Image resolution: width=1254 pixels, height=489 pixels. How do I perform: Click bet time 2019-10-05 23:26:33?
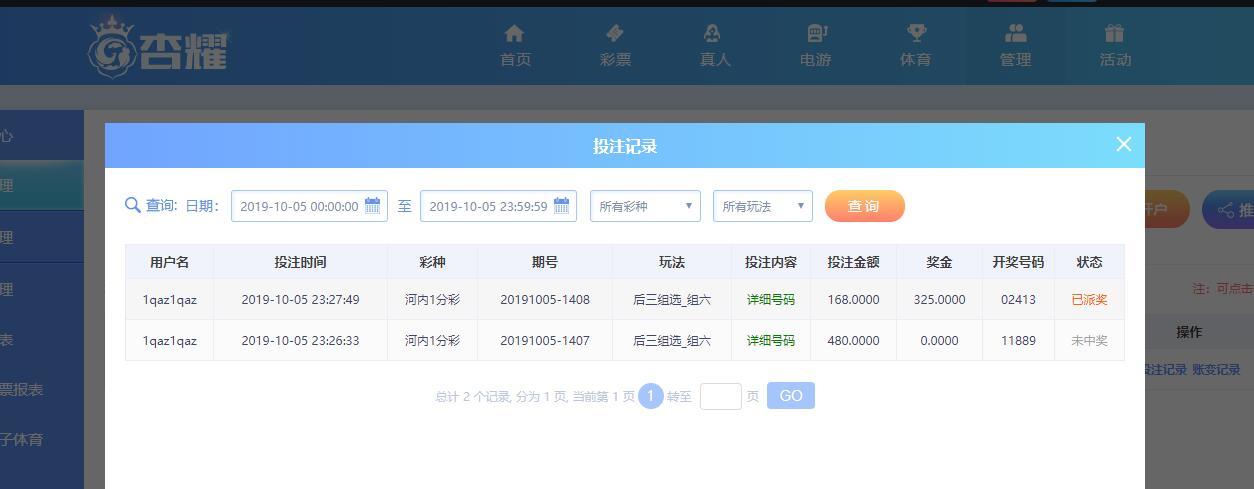click(300, 340)
